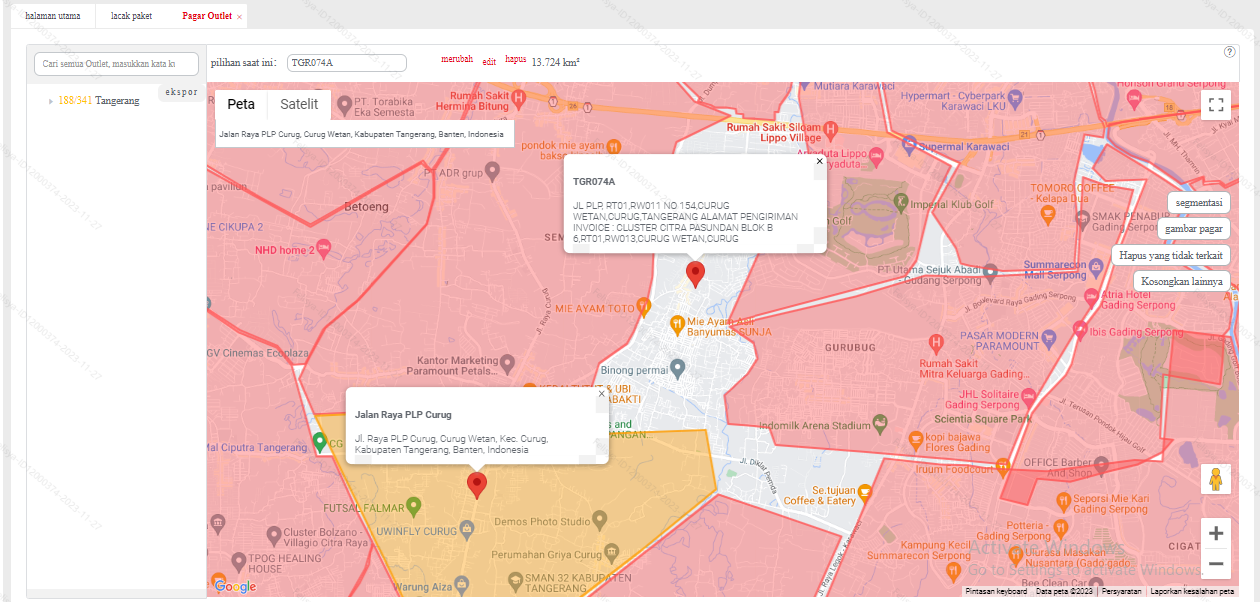Click Kosongkan lainnya button
The image size is (1260, 602).
point(1182,282)
